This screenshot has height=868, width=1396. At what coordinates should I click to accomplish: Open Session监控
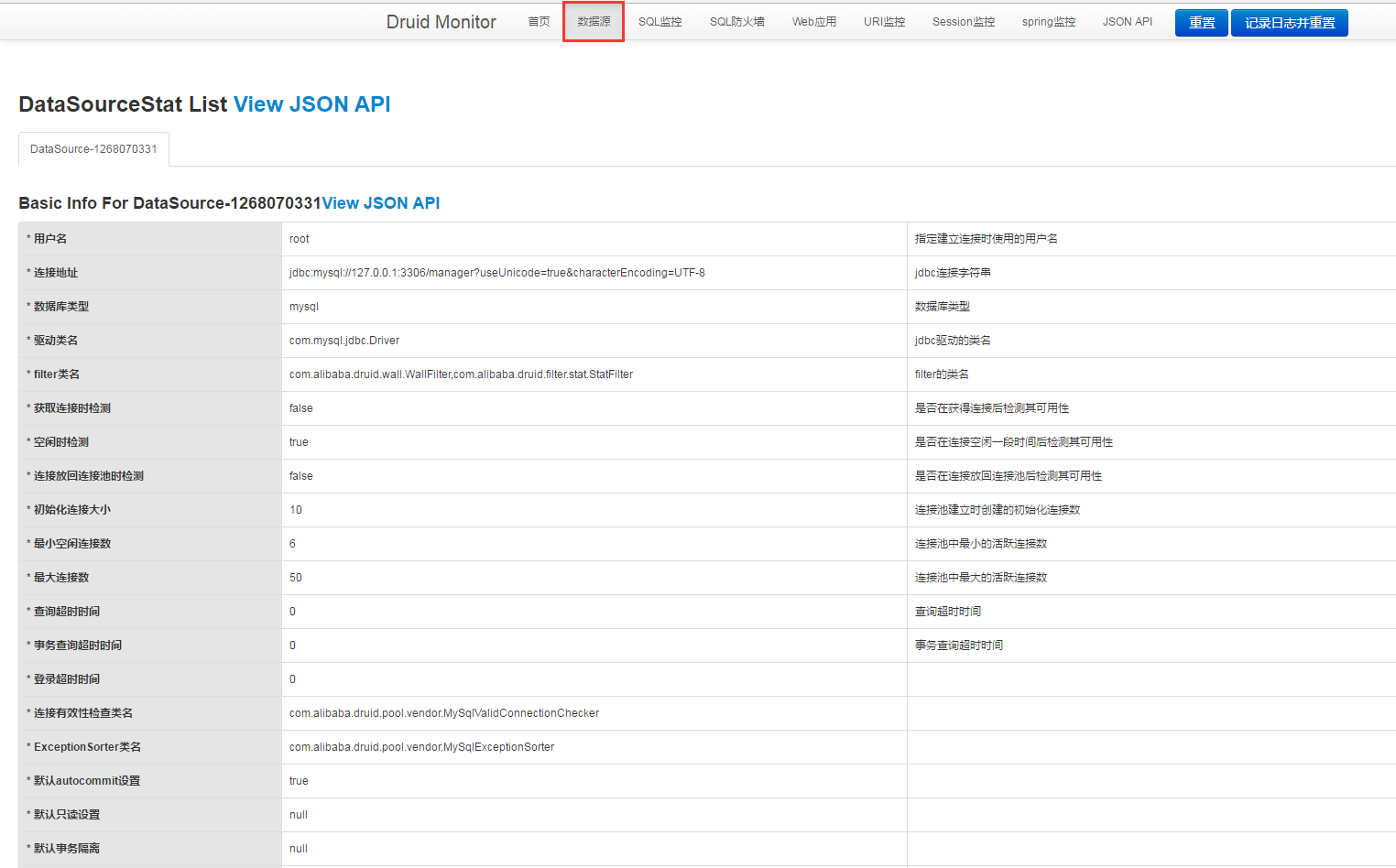[x=963, y=22]
